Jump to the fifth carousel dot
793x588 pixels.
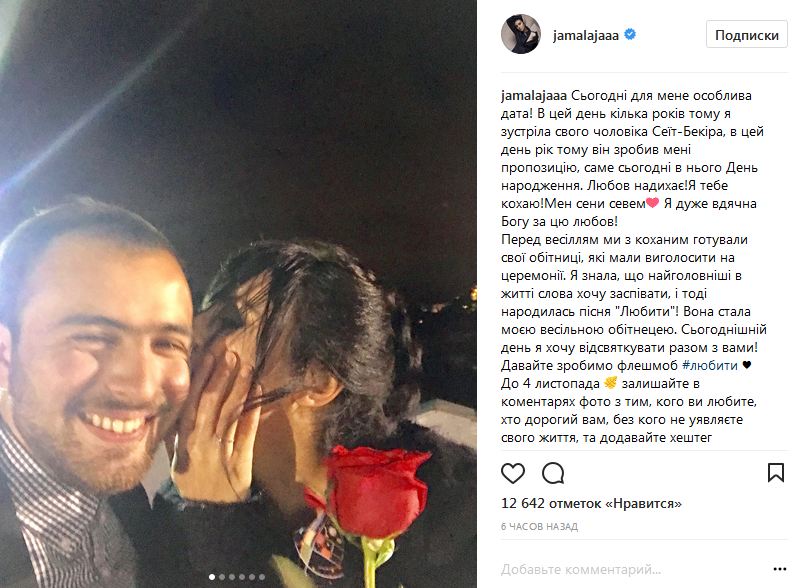(252, 577)
